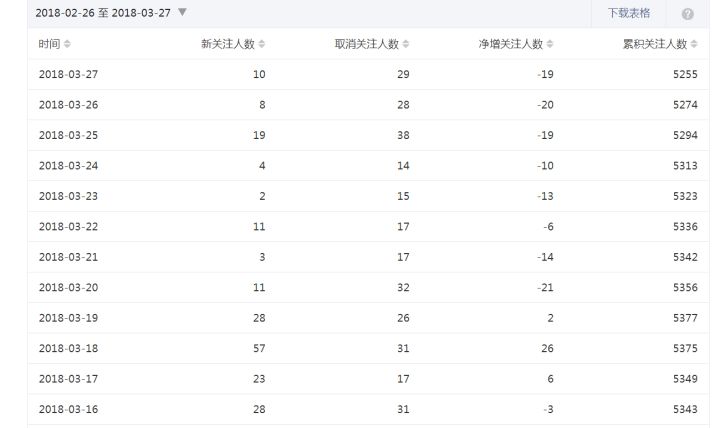Click the 新关注人数 header label
Screen dimensions: 720x428
(x=228, y=44)
